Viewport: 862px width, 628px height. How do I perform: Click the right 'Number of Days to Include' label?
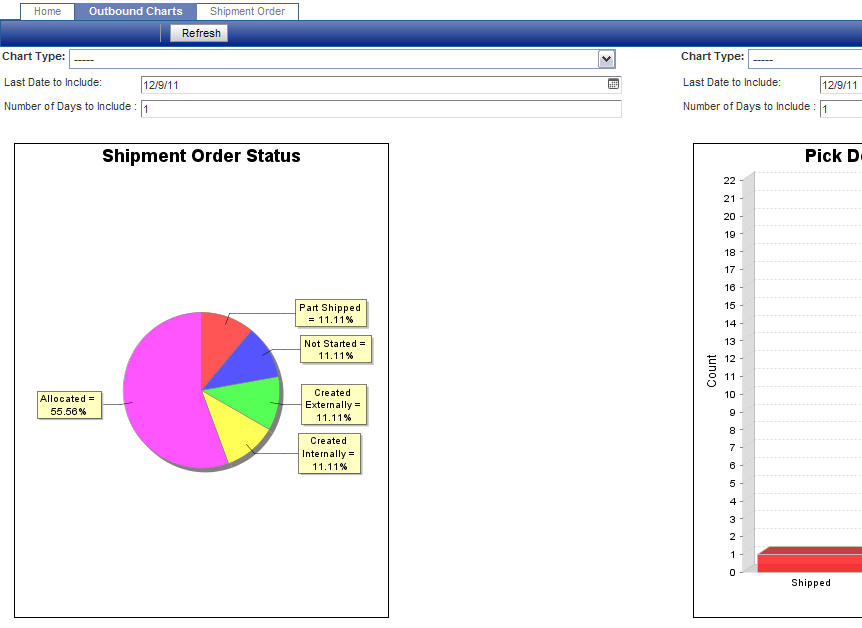coord(747,106)
